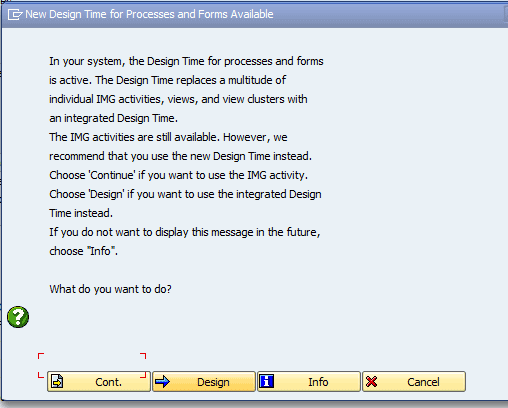The height and width of the screenshot is (408, 508).
Task: Click the line 'In your system, the Design Time'
Action: coord(186,61)
